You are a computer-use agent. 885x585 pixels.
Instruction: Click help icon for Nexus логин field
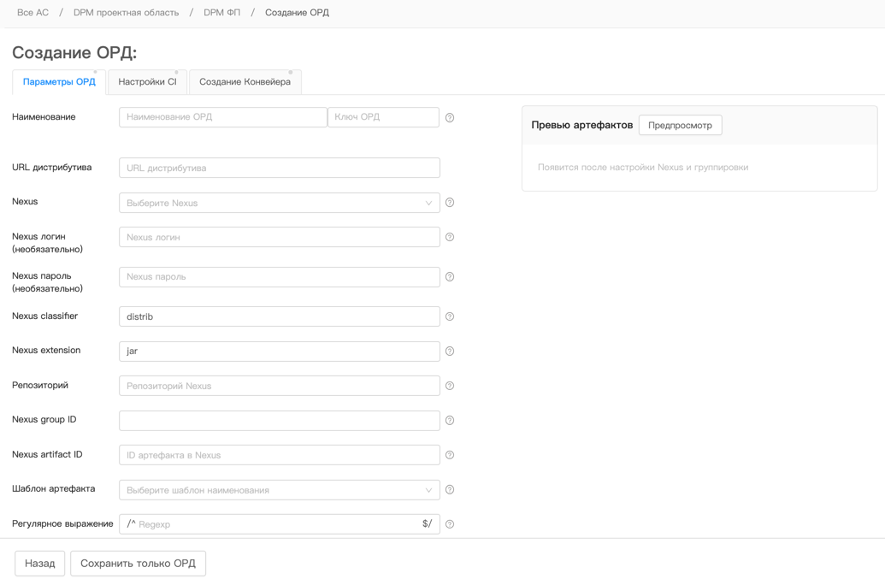click(450, 237)
